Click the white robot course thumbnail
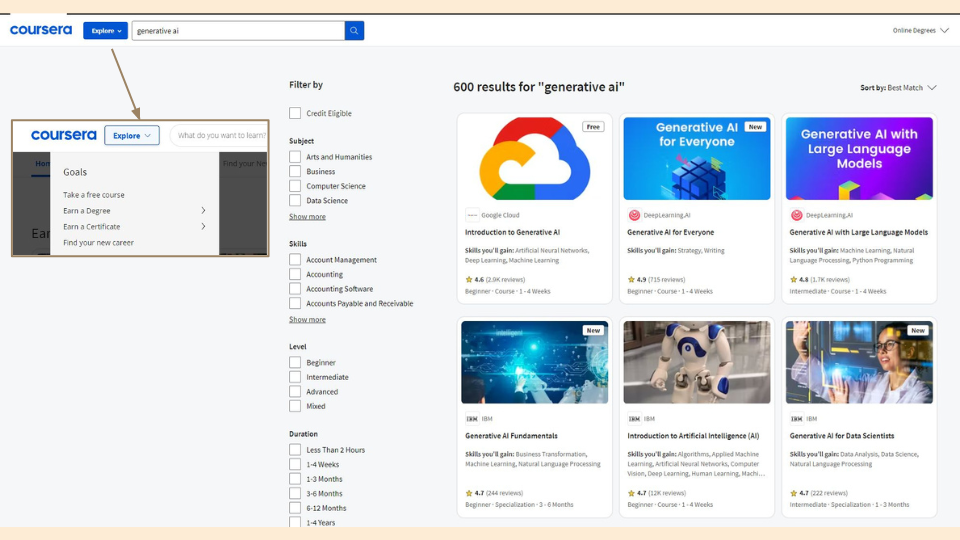The height and width of the screenshot is (540, 960). 697,362
